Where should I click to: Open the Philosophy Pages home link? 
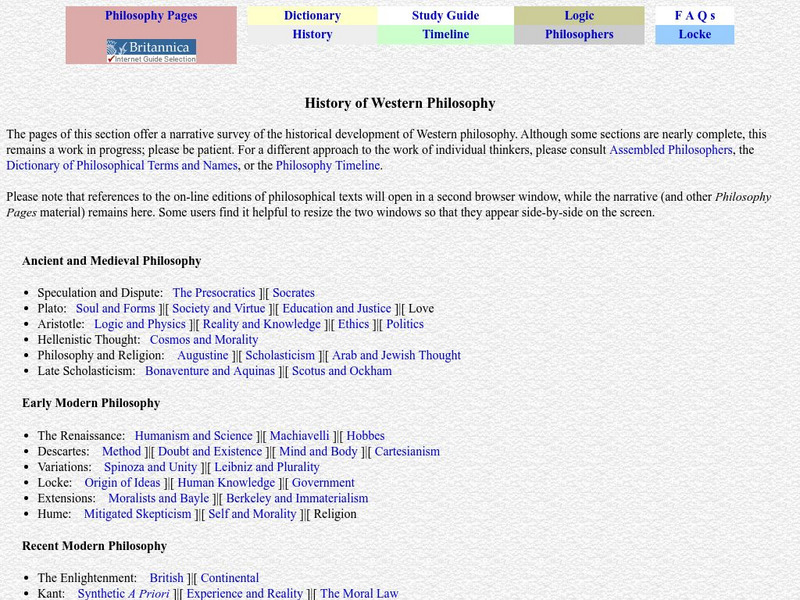click(151, 16)
